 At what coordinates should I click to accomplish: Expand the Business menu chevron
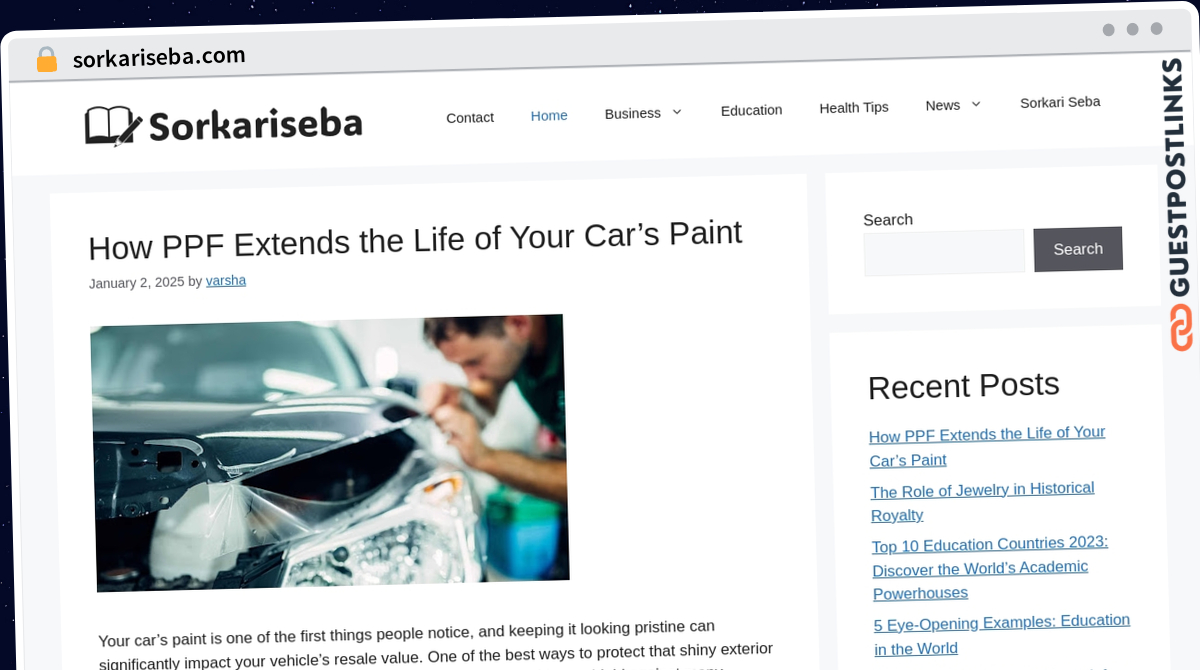tap(677, 112)
